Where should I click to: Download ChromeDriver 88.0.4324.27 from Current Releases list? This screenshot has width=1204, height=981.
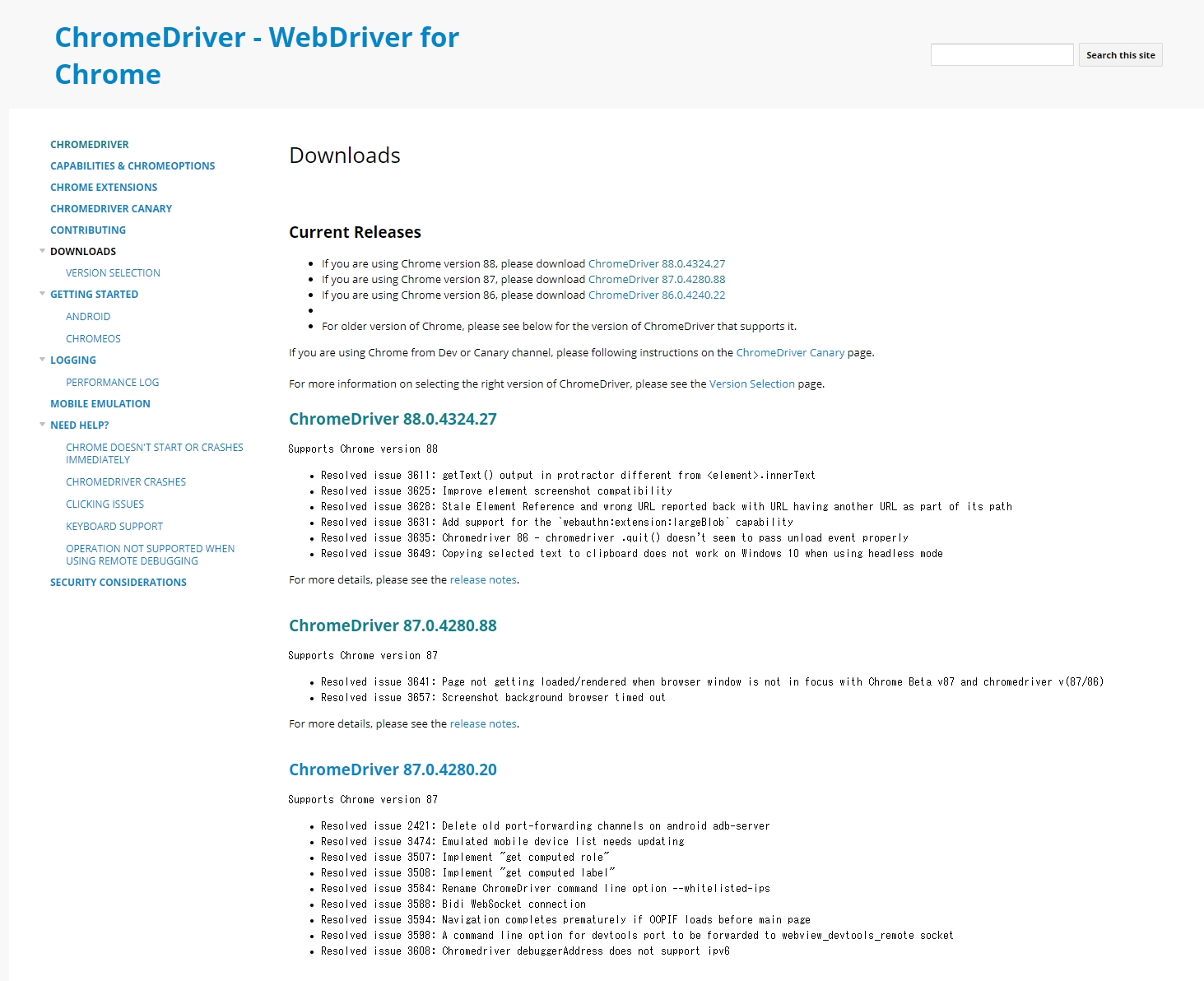pyautogui.click(x=657, y=263)
